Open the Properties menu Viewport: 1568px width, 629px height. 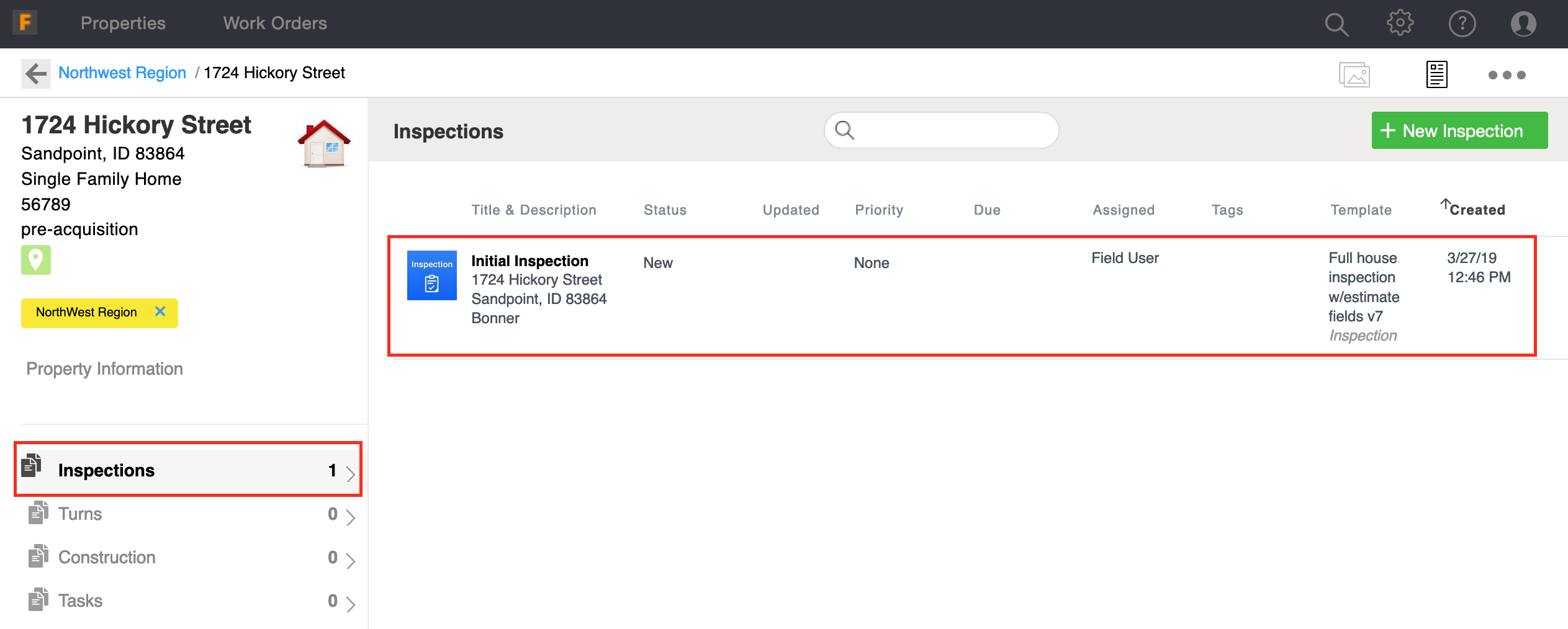tap(123, 24)
